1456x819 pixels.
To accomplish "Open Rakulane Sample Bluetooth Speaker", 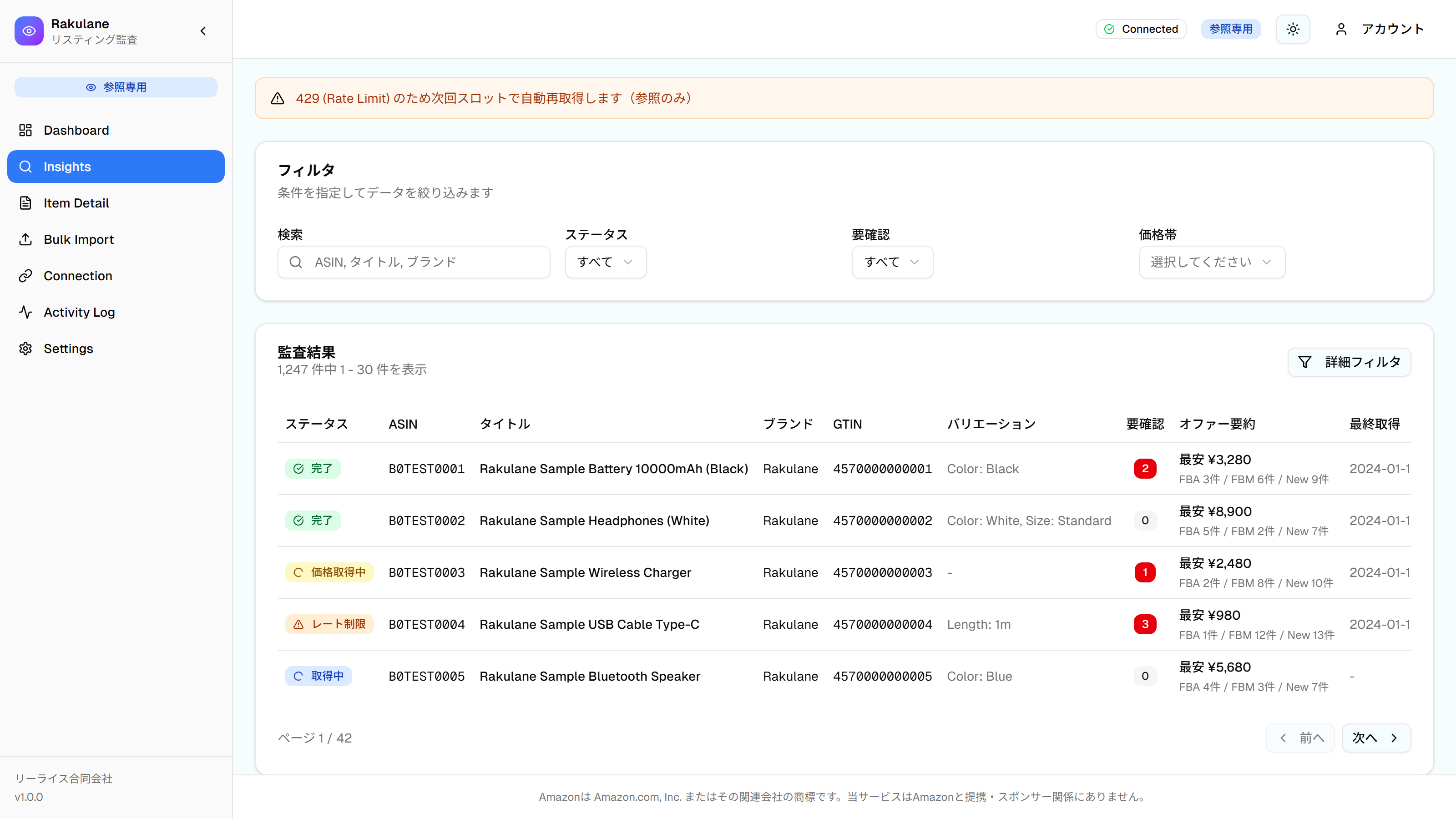I will click(590, 676).
